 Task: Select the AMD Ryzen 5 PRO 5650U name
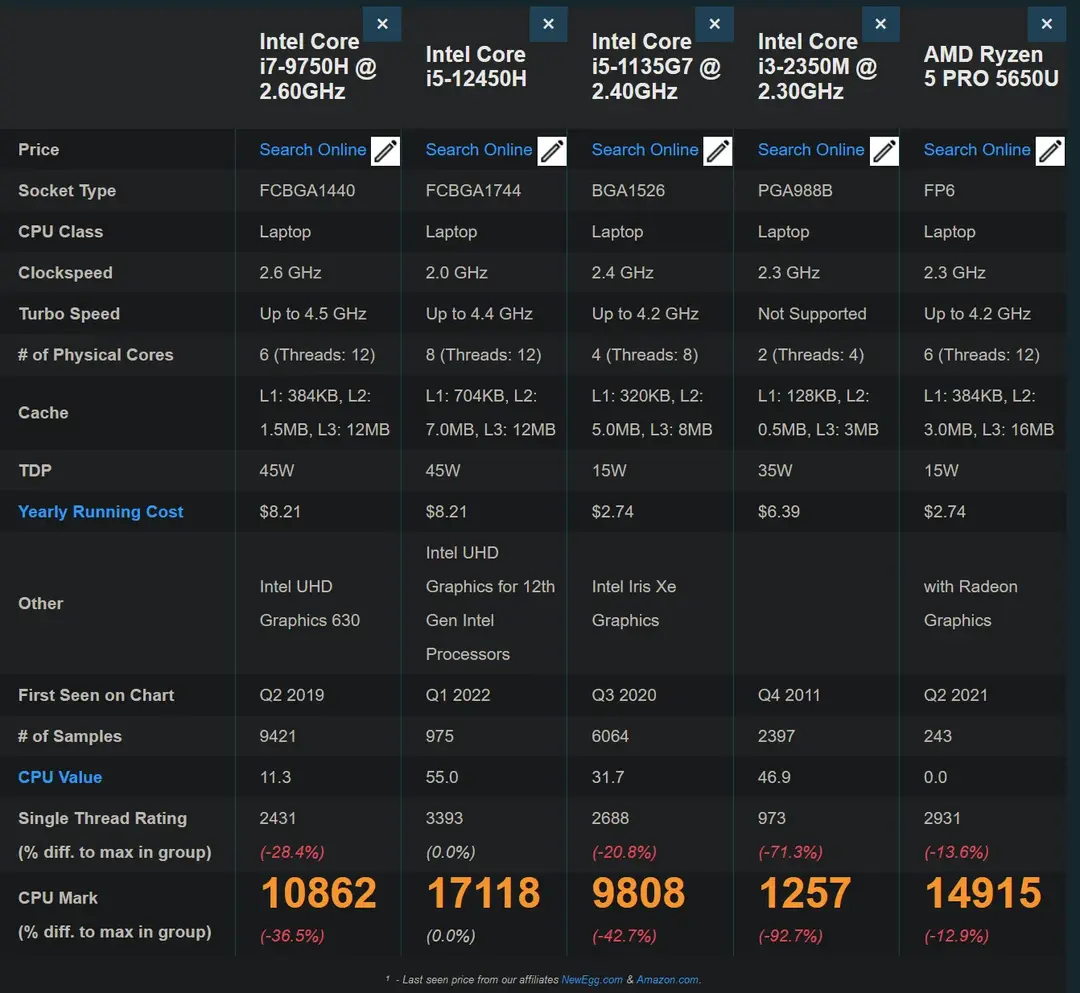click(991, 67)
